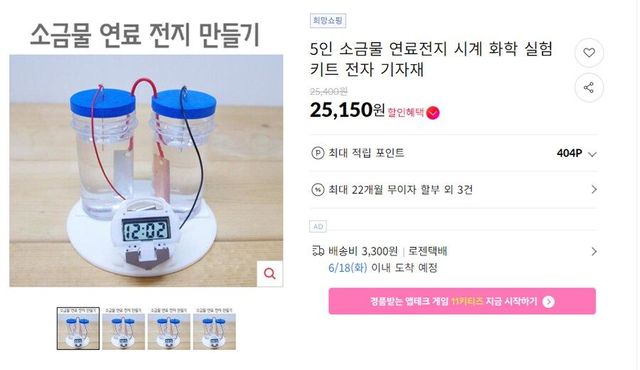Click the delivery truck icon
Screen dimensions: 640x370
[318, 250]
